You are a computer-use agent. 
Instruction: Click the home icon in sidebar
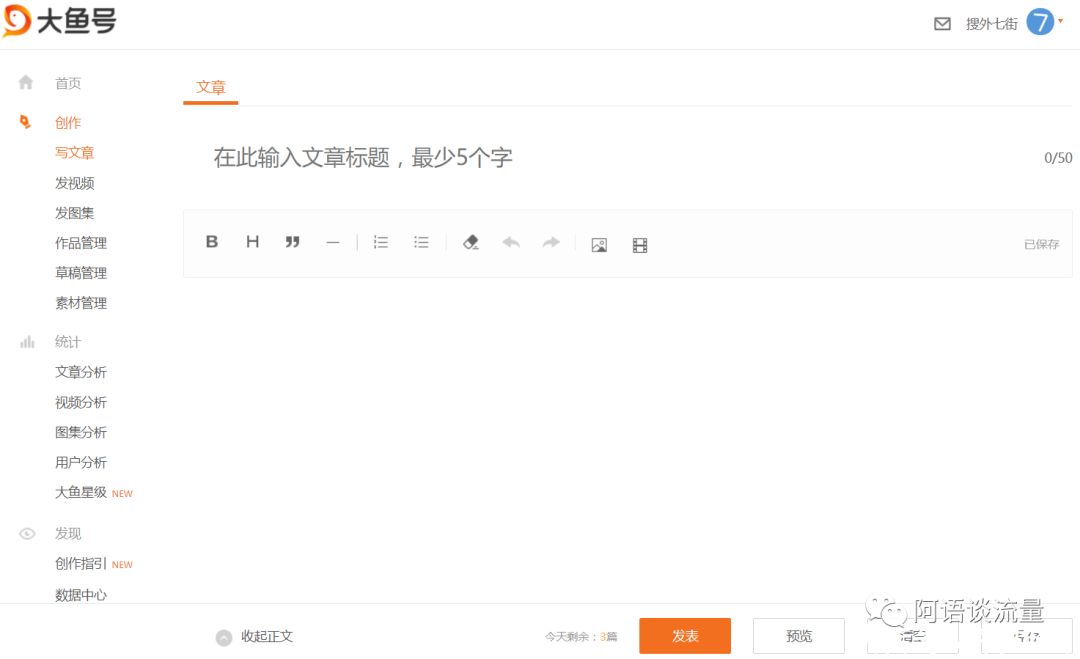25,83
